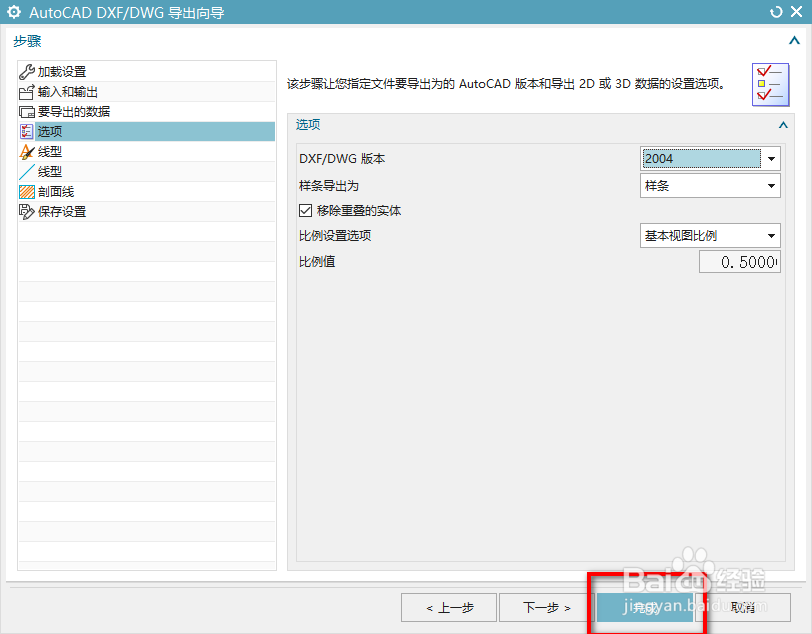812x634 pixels.
Task: Click the 选项 group header label
Action: 308,124
